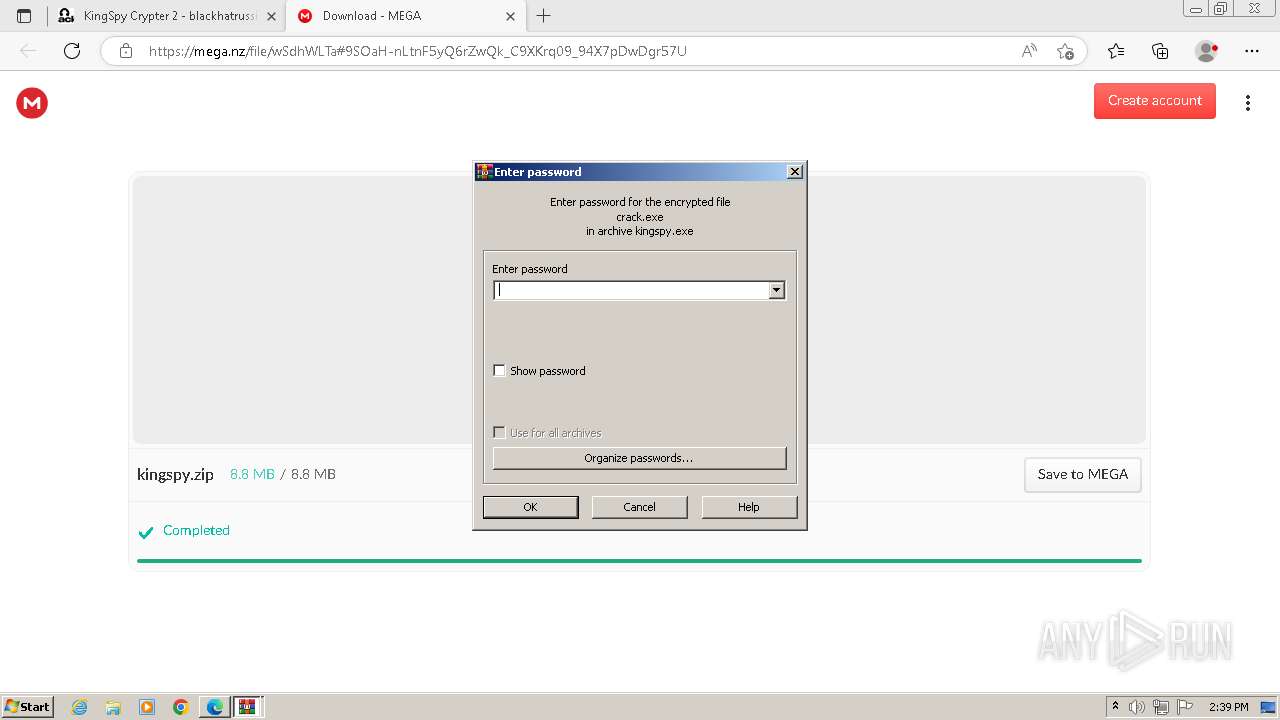1280x720 pixels.
Task: Open the MEGA three-dot options menu
Action: [x=1247, y=103]
